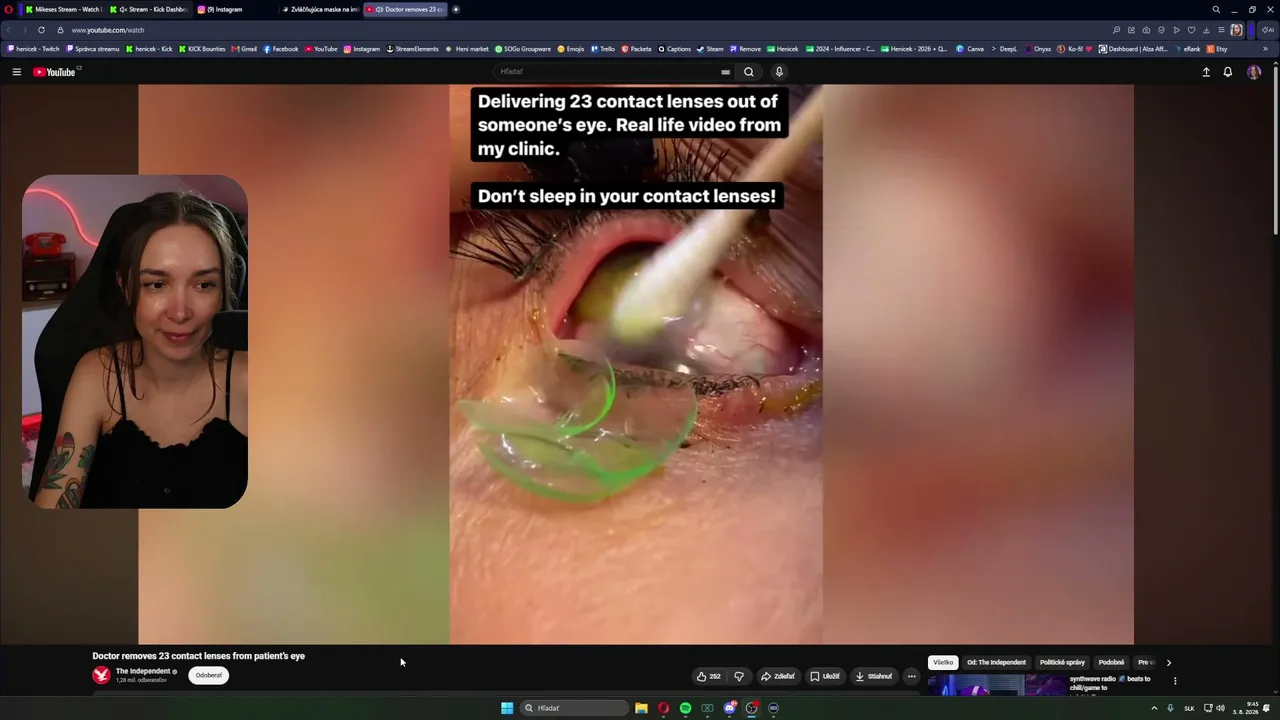Go to the YouTube home logo
This screenshot has height=720, width=1280.
55,72
